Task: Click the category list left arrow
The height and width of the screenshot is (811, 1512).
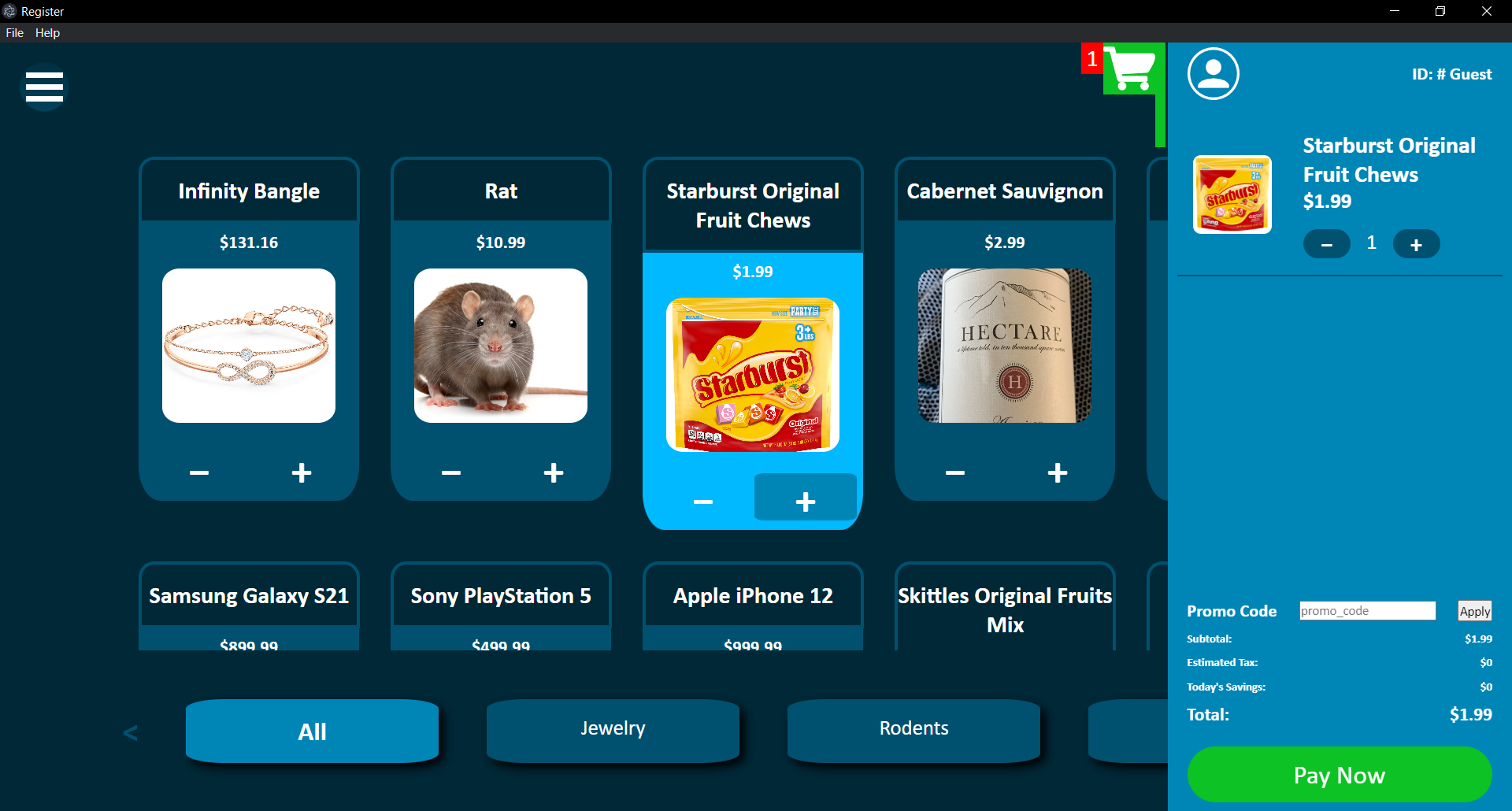Action: [x=131, y=733]
